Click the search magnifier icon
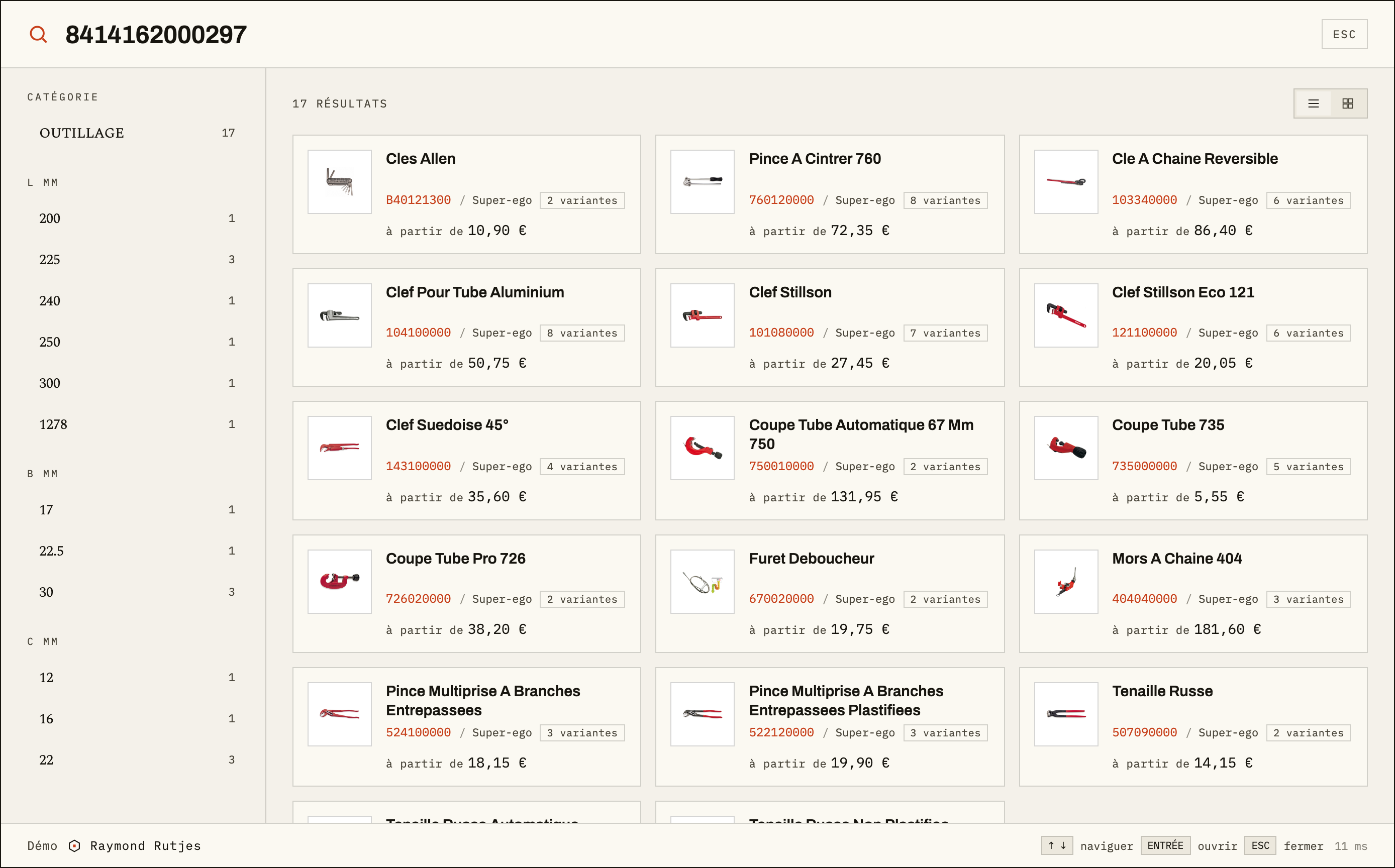 coord(39,35)
